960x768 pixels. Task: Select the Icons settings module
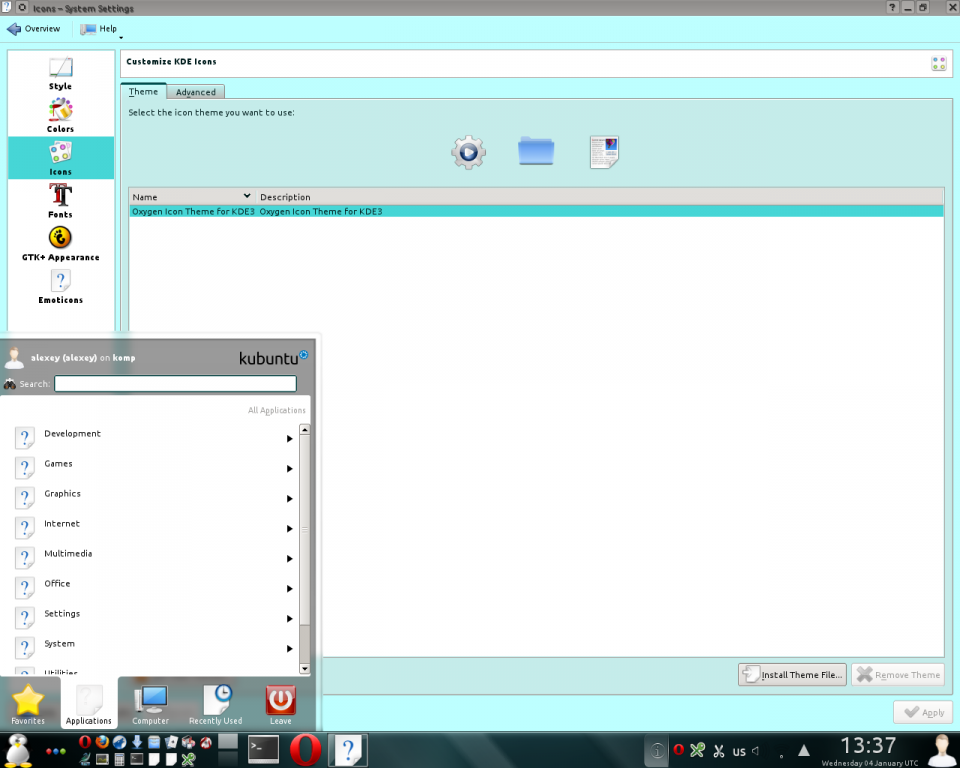61,158
